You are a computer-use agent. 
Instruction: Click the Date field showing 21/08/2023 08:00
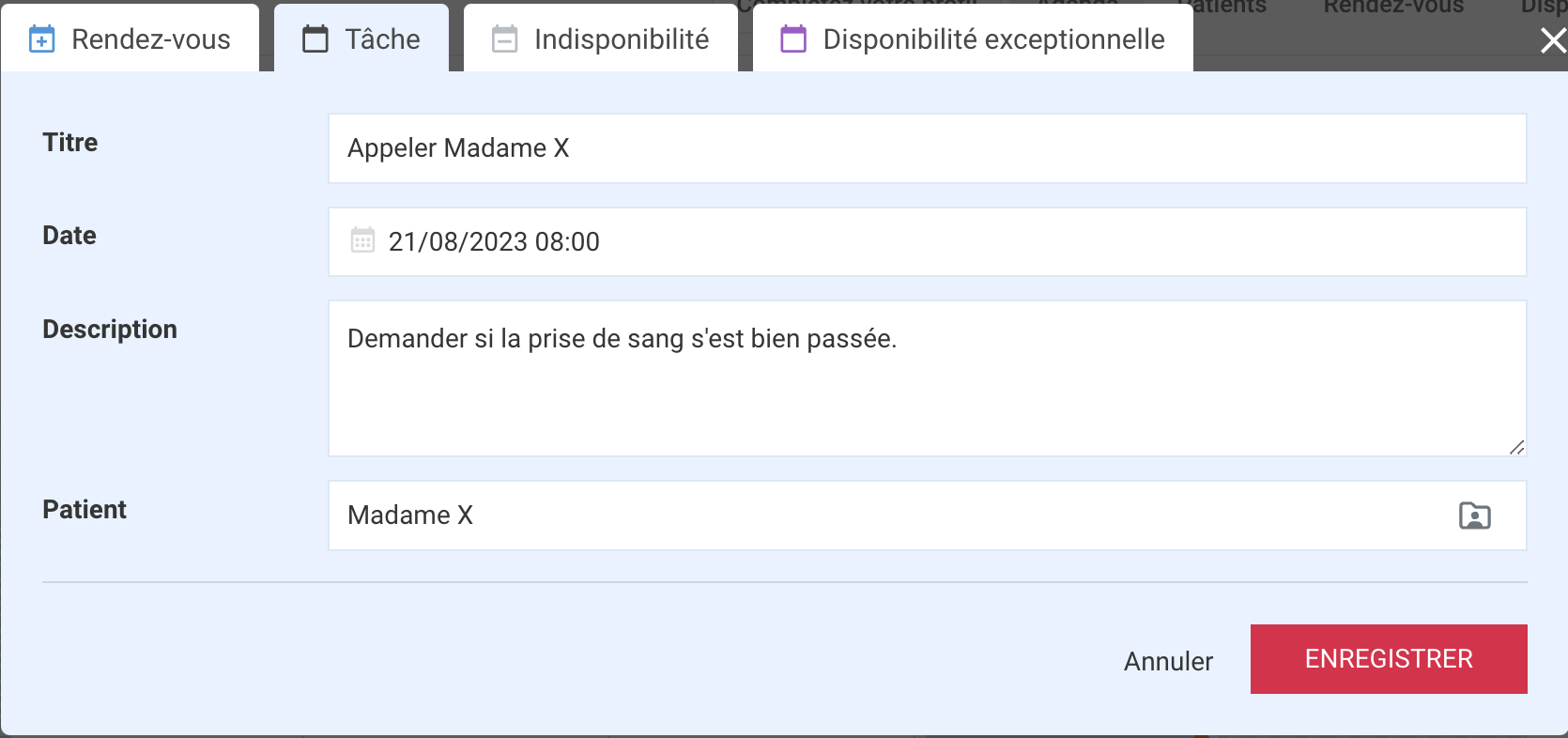928,241
